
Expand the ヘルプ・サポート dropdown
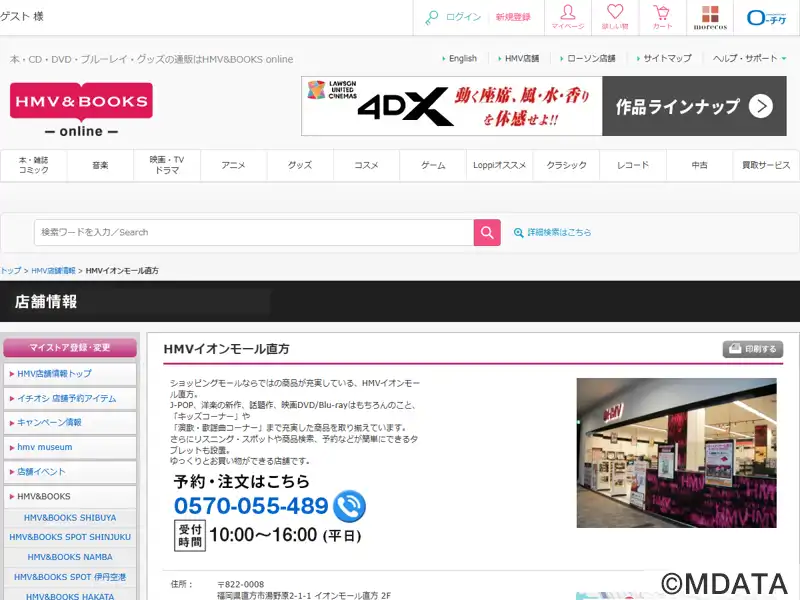(749, 59)
